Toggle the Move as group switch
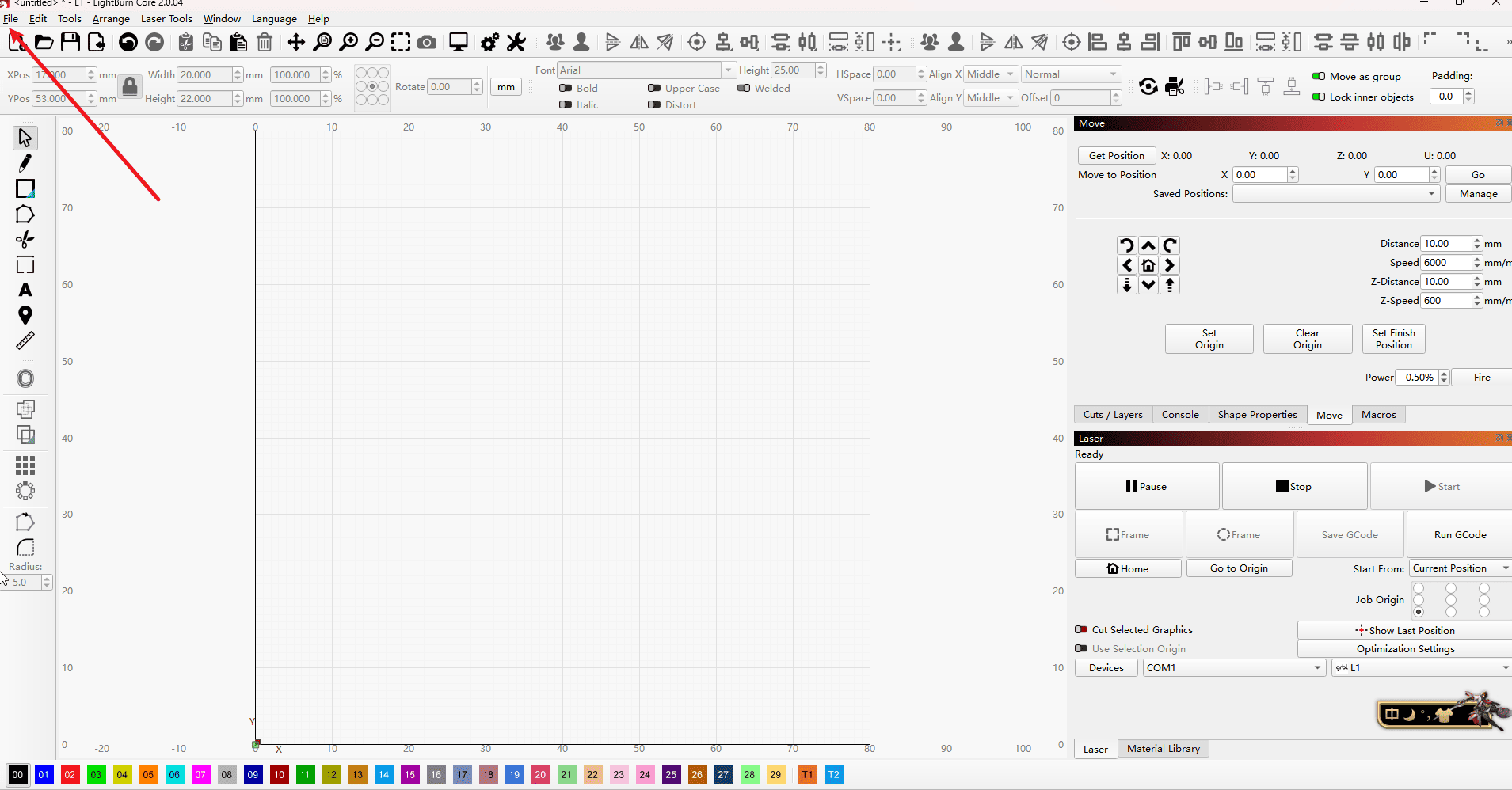Image resolution: width=1512 pixels, height=790 pixels. click(x=1319, y=76)
